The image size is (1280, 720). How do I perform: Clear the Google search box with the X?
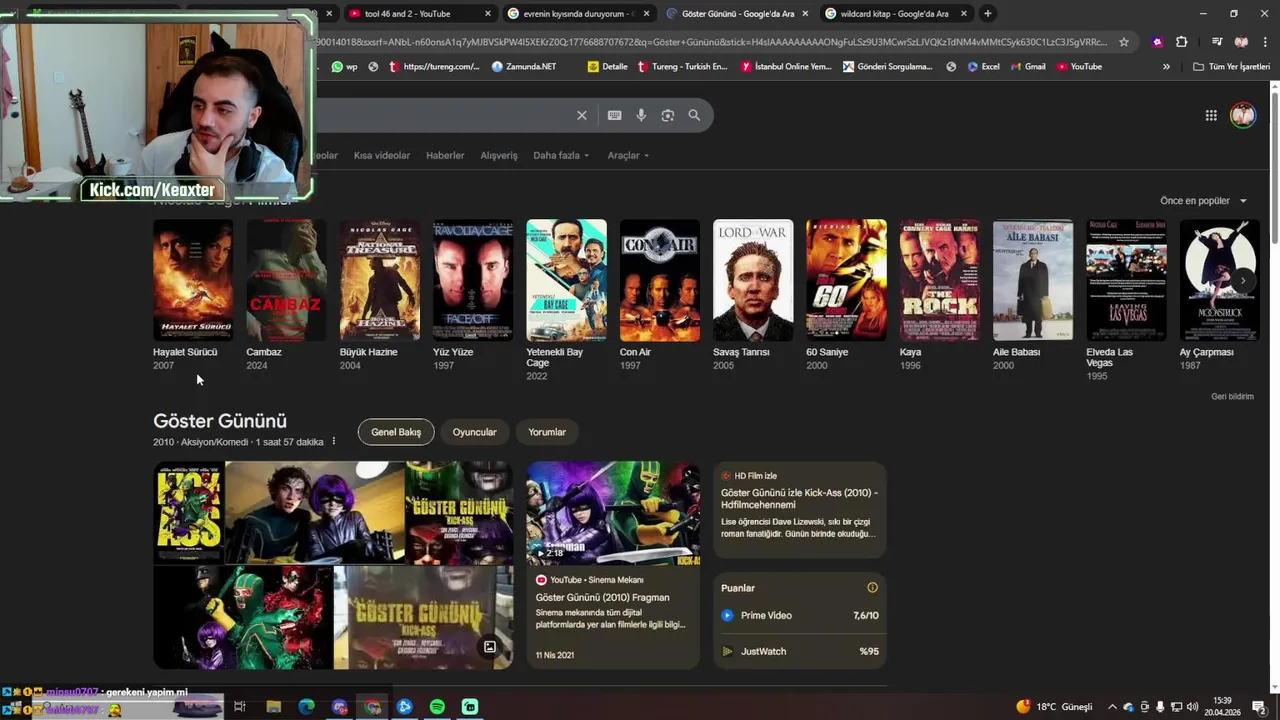click(x=582, y=115)
